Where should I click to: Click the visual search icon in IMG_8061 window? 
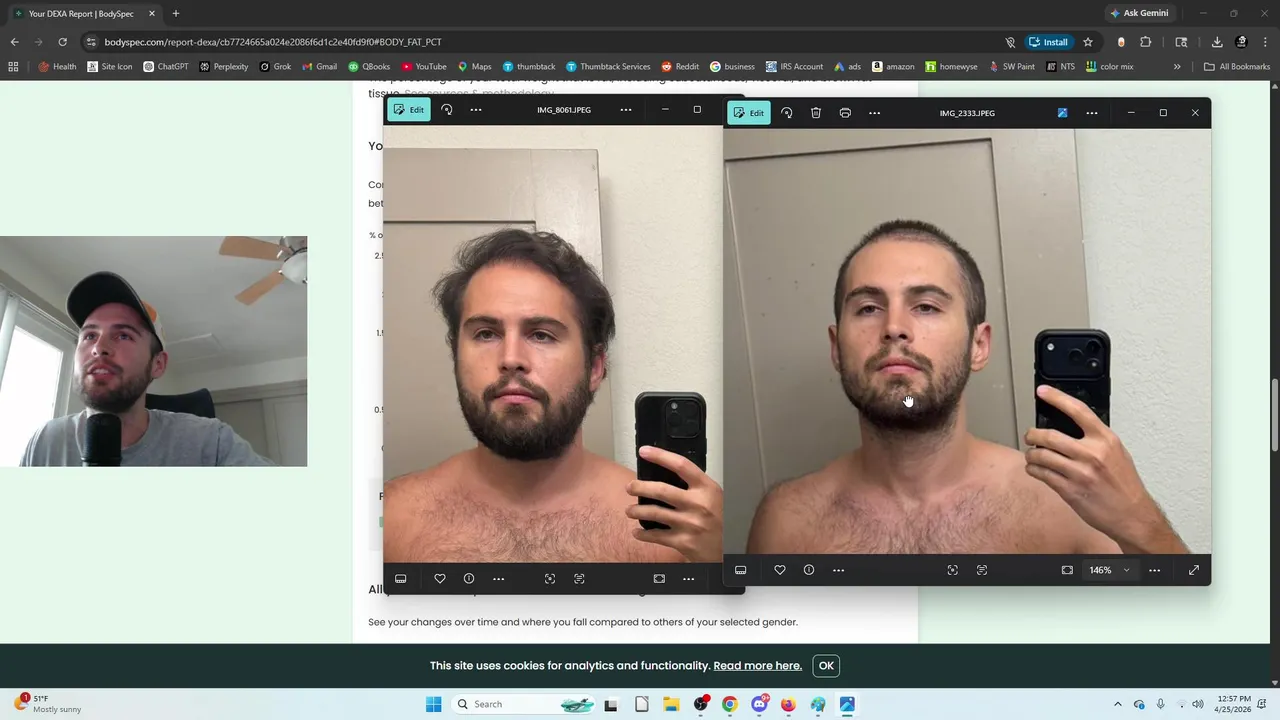click(550, 579)
